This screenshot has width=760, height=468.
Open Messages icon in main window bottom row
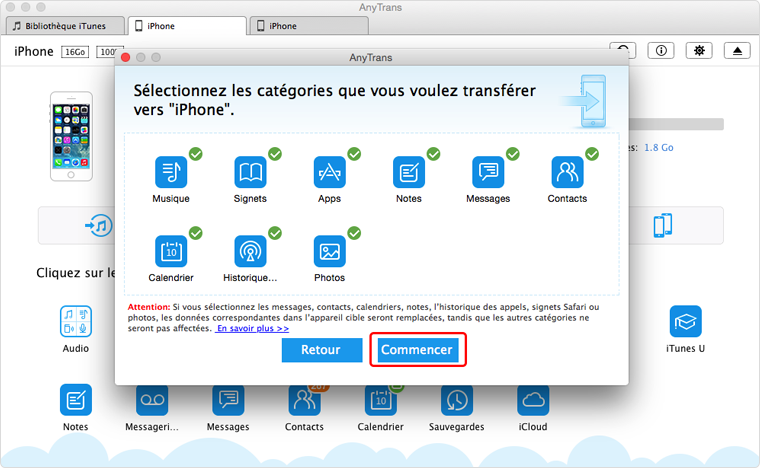pos(228,400)
